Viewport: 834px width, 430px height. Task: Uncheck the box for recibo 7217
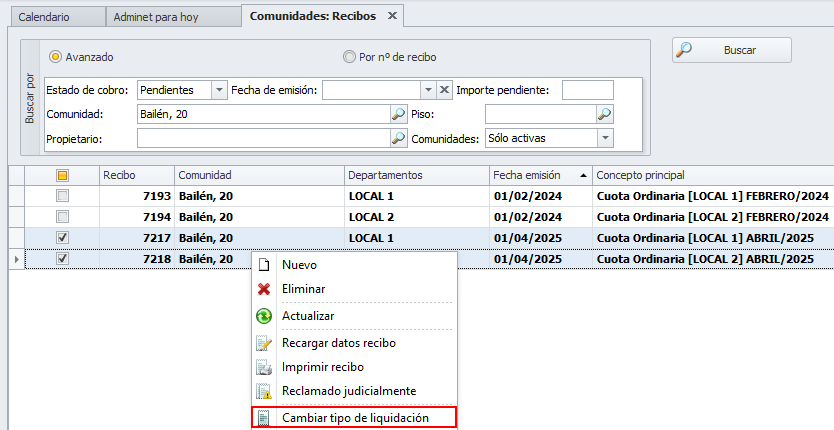point(62,237)
